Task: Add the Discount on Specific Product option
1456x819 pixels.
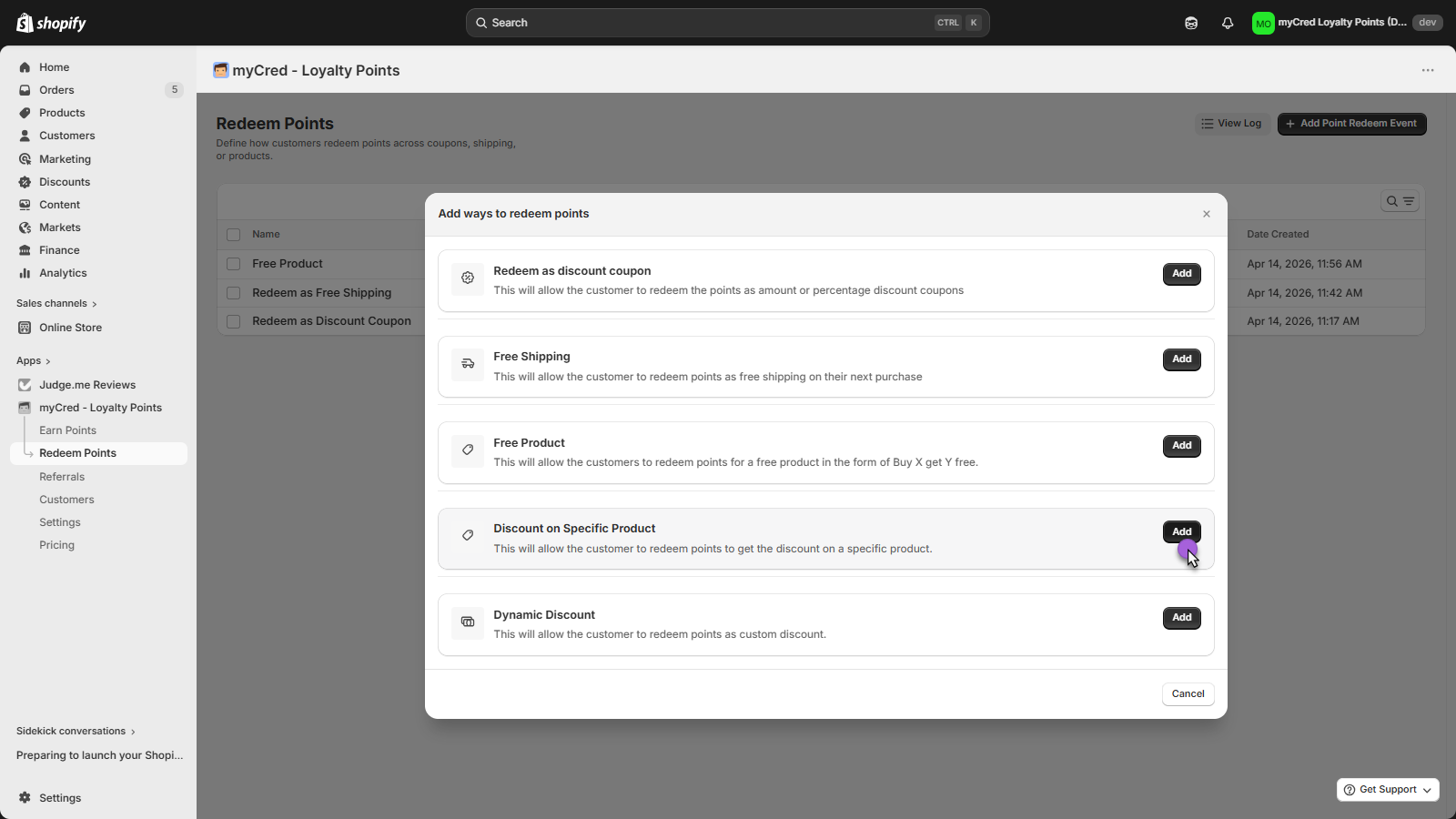Action: [1181, 531]
